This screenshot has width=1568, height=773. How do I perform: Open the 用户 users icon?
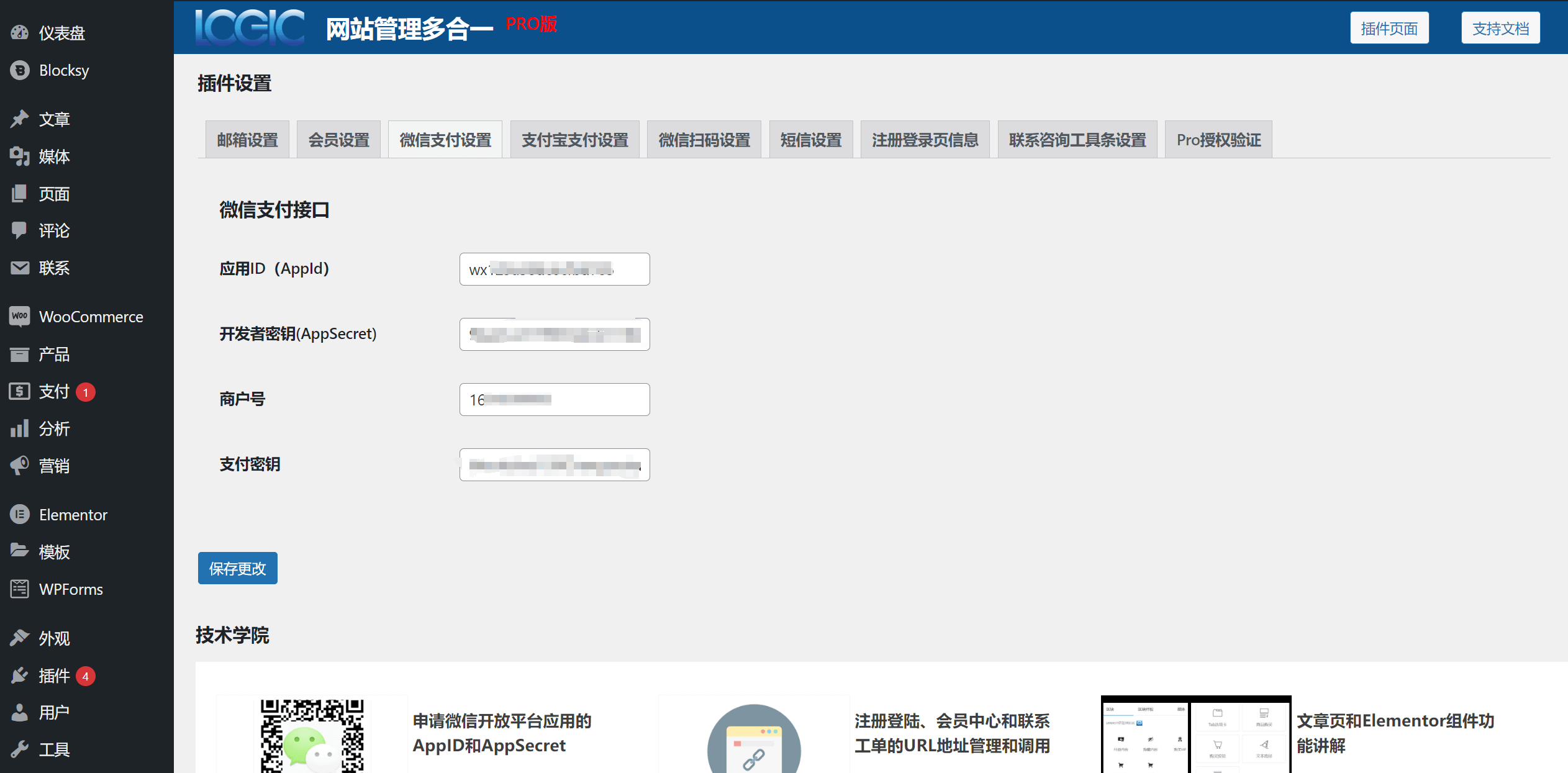(20, 712)
